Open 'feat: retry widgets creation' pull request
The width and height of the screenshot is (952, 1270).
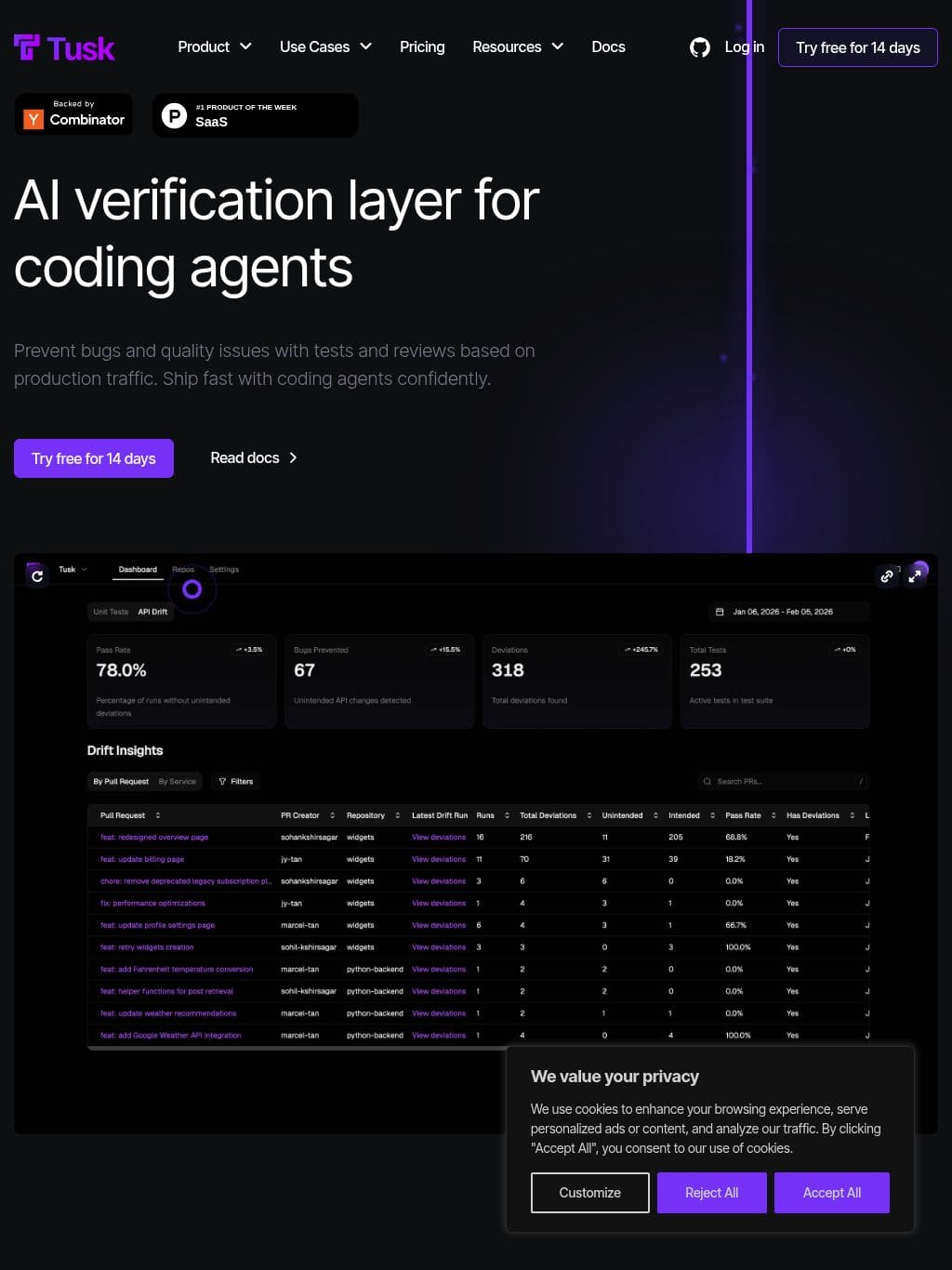coord(147,947)
